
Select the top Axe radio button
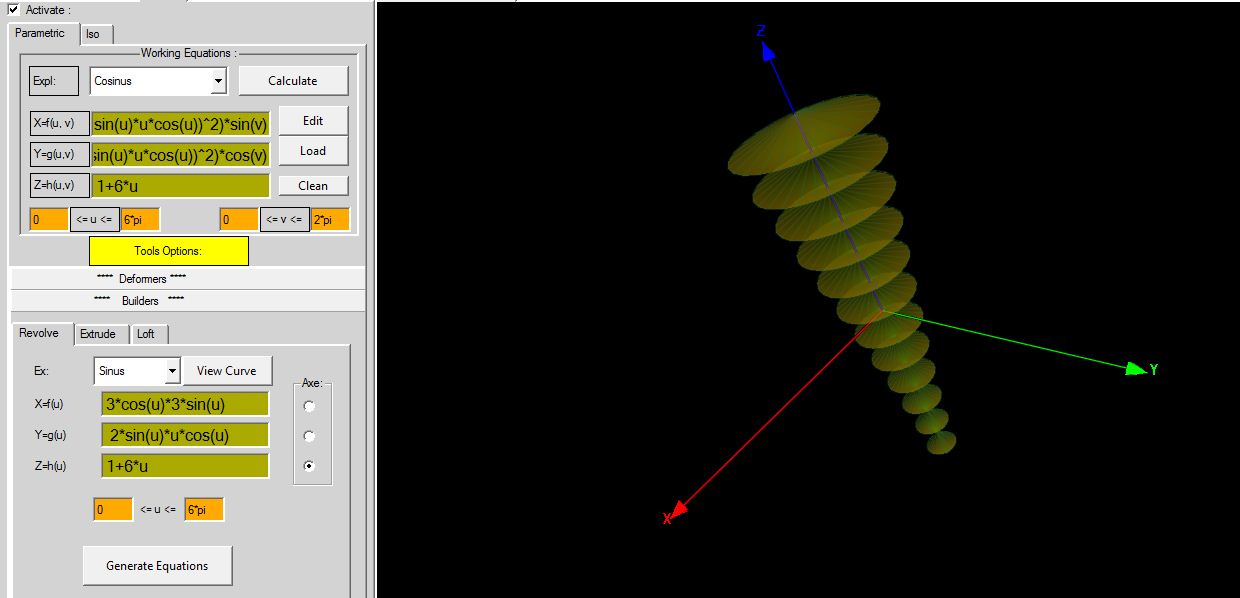point(309,406)
